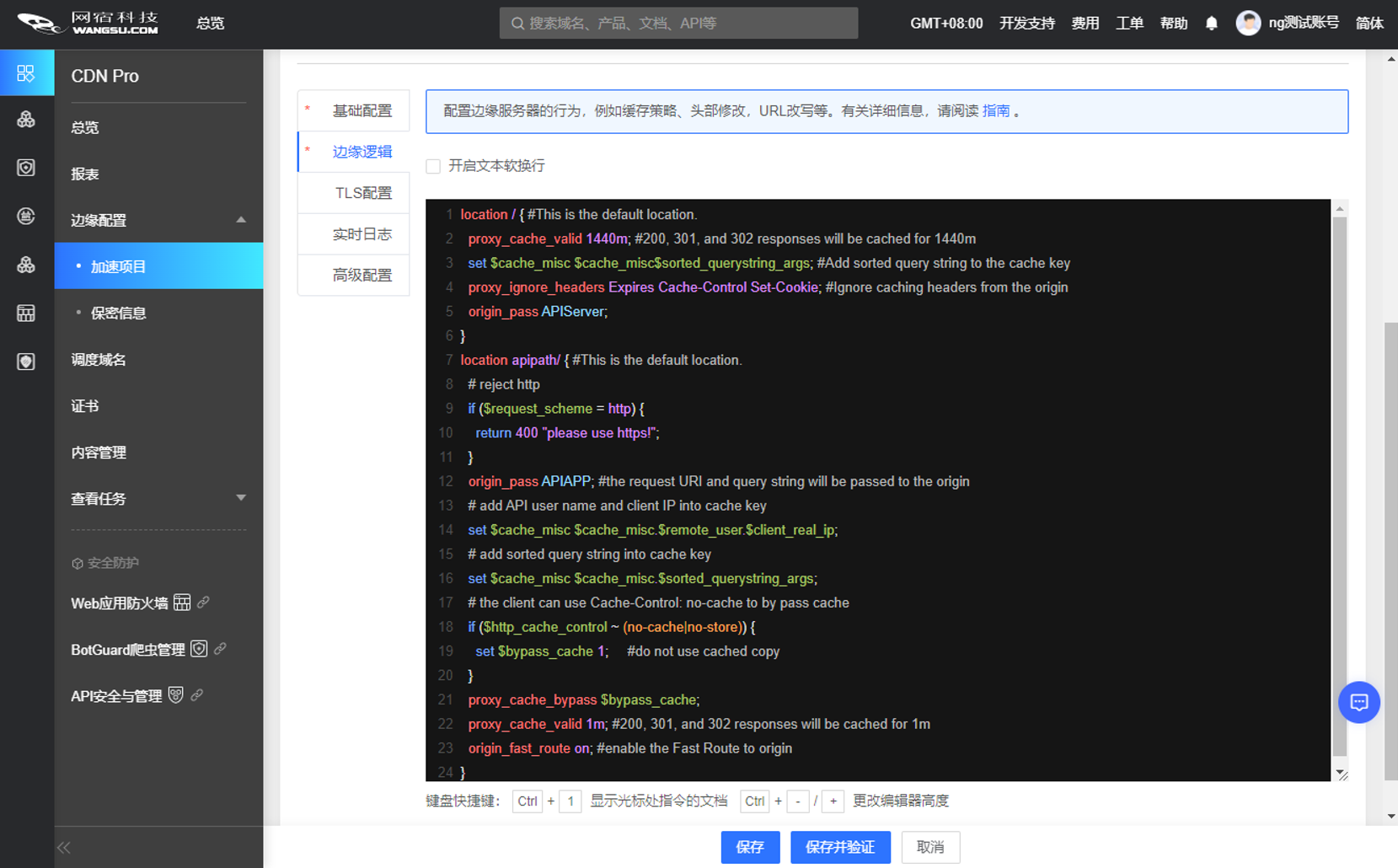Click line 10 return 400 statement
Image resolution: width=1398 pixels, height=868 pixels.
(x=567, y=432)
